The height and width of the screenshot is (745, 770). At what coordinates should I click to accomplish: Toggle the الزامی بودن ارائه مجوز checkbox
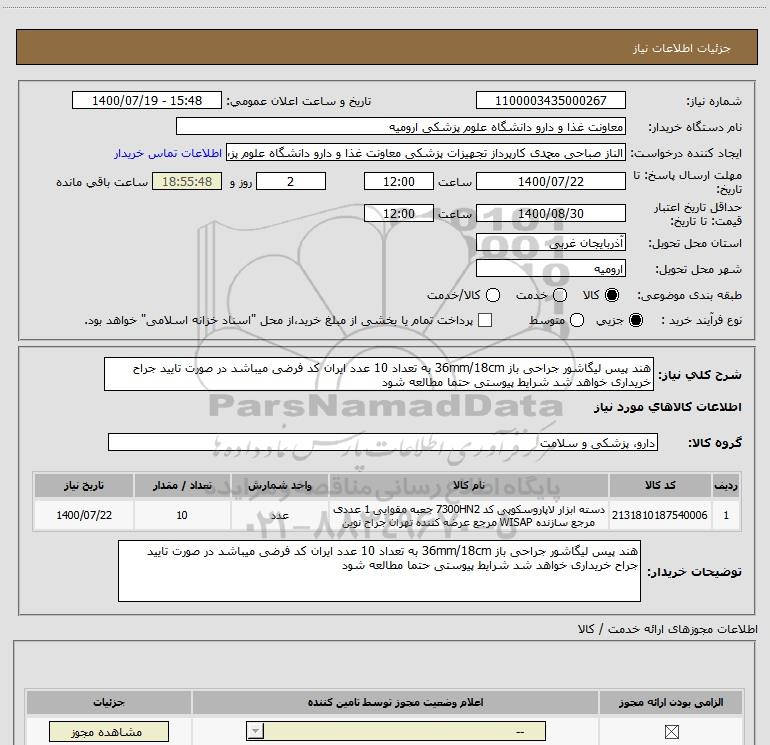click(671, 732)
